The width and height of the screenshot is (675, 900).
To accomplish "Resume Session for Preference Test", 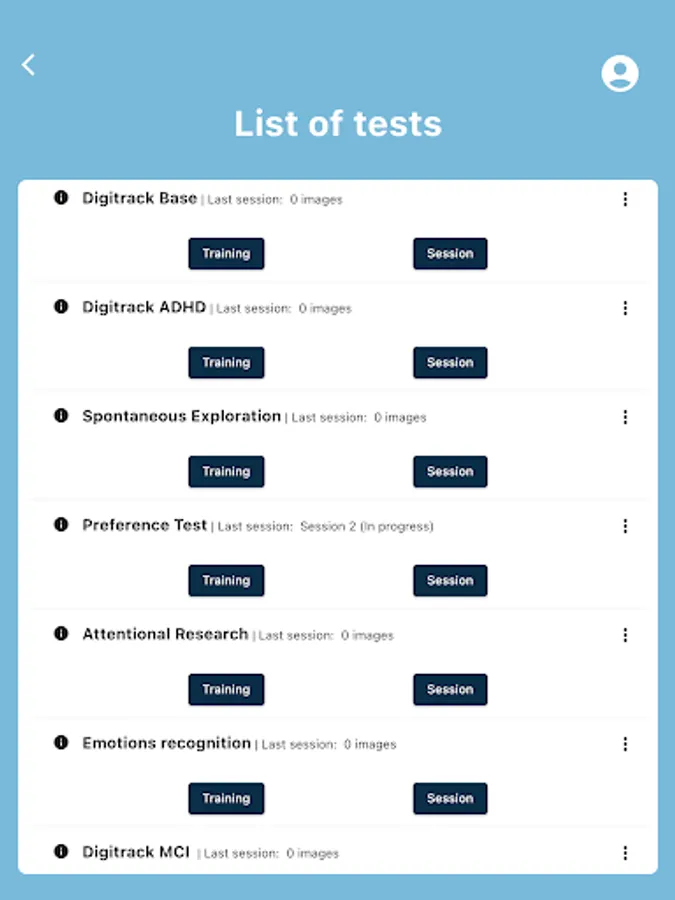I will click(x=450, y=581).
